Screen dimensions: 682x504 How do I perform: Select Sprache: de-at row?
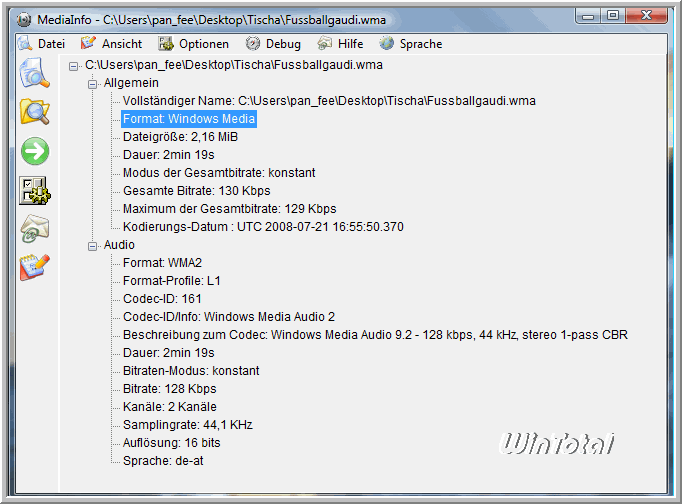163,461
